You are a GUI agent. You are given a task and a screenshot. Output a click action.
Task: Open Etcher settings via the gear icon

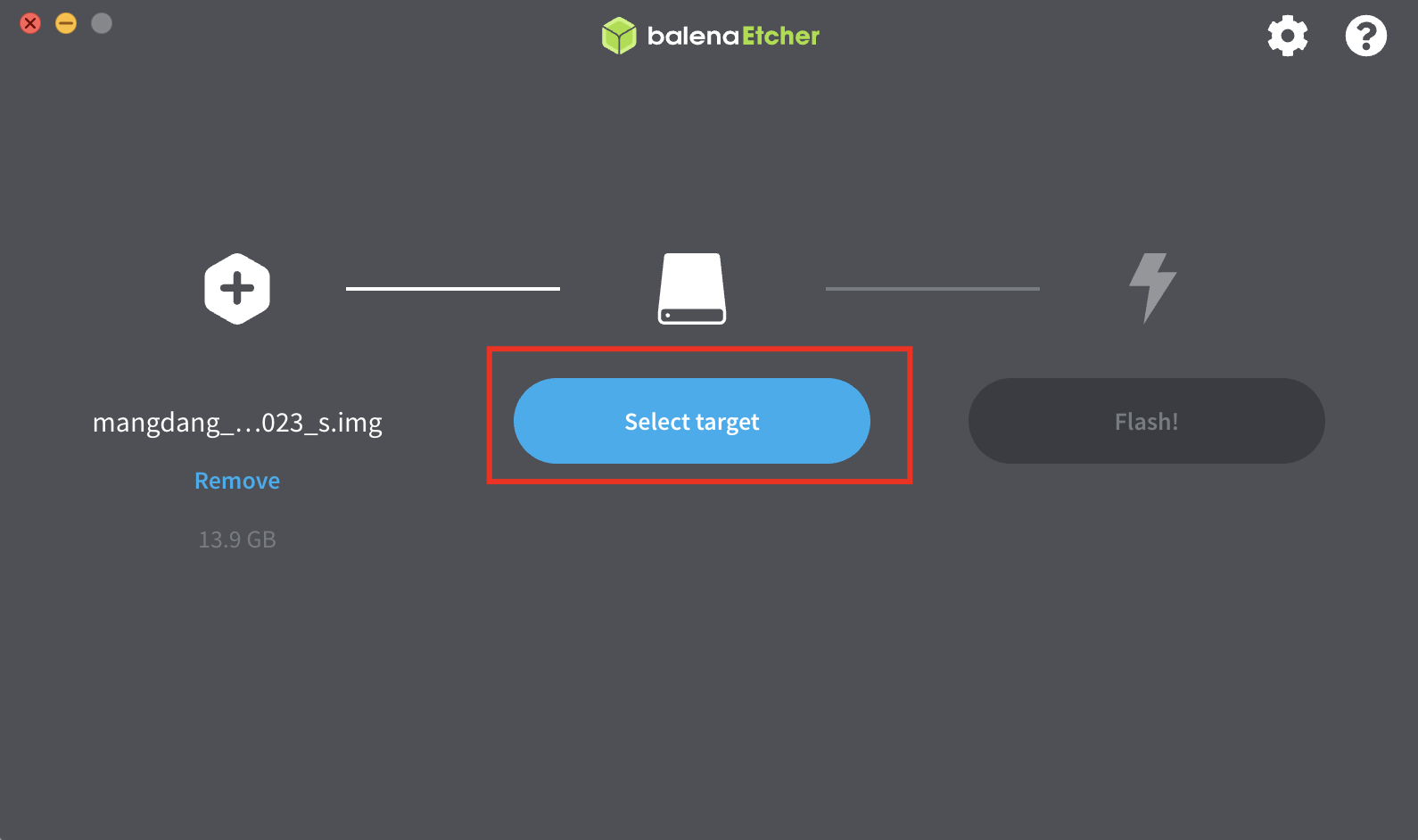pos(1287,37)
